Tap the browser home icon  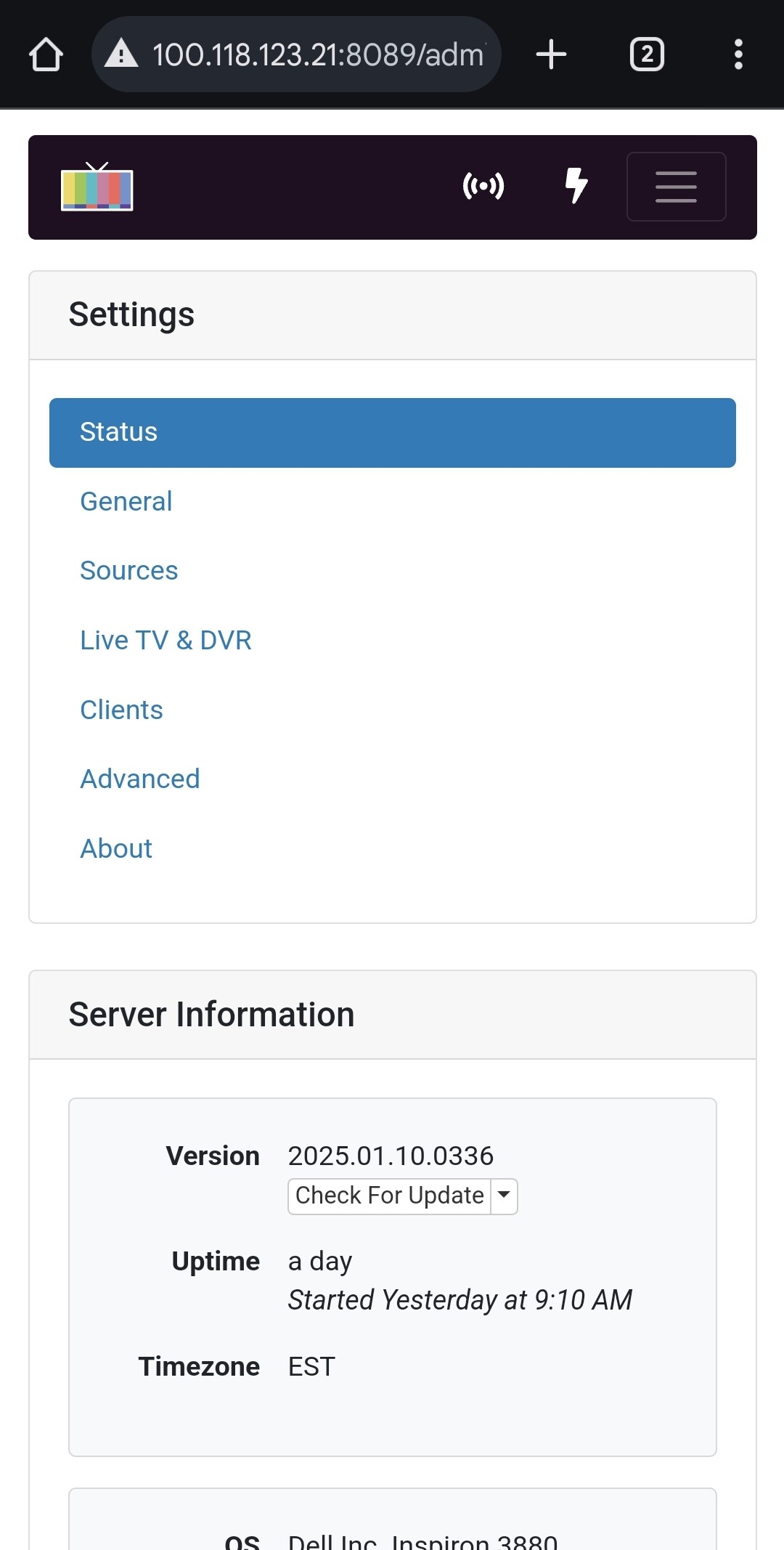tap(46, 54)
